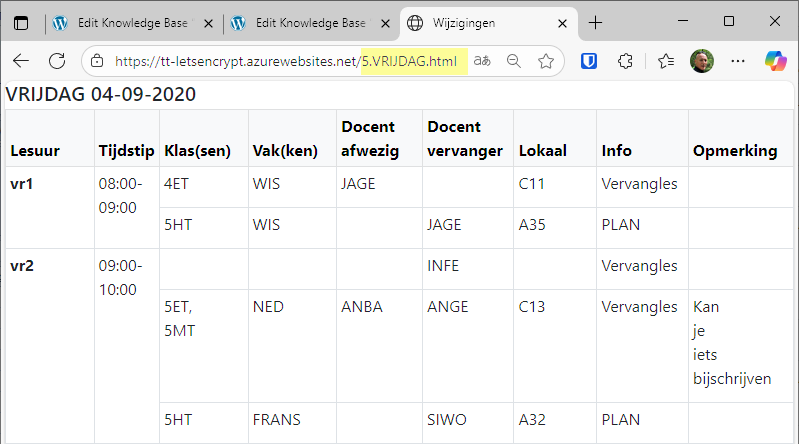Go back using the browser back arrow

[x=21, y=61]
